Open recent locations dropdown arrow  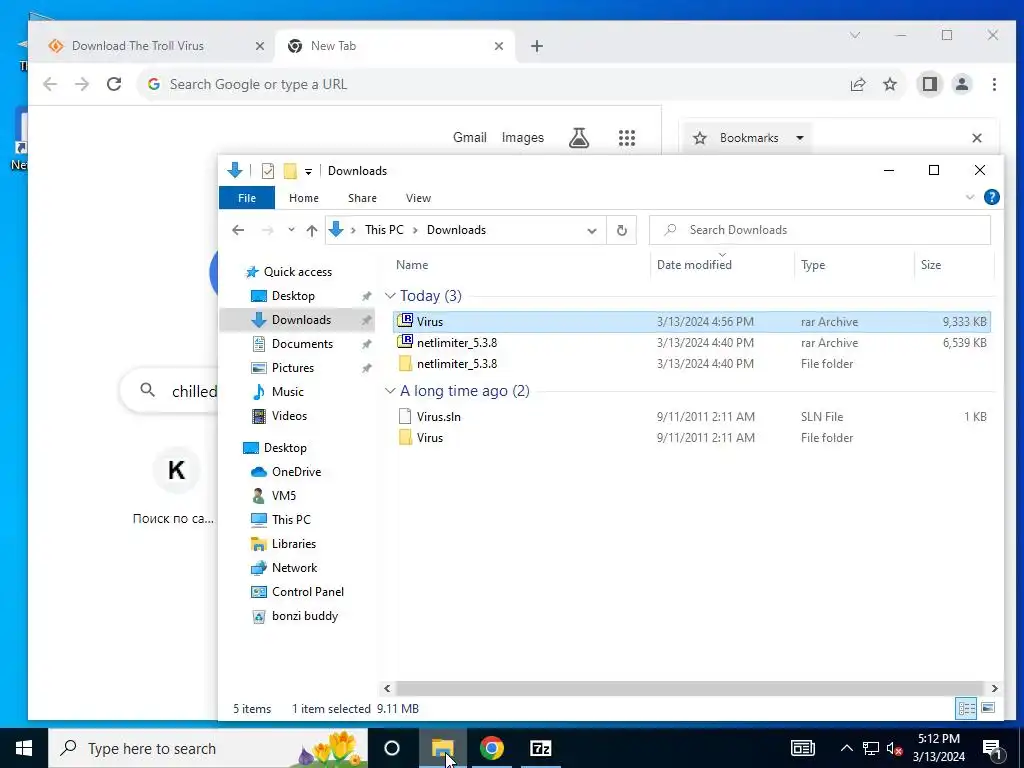coord(291,230)
